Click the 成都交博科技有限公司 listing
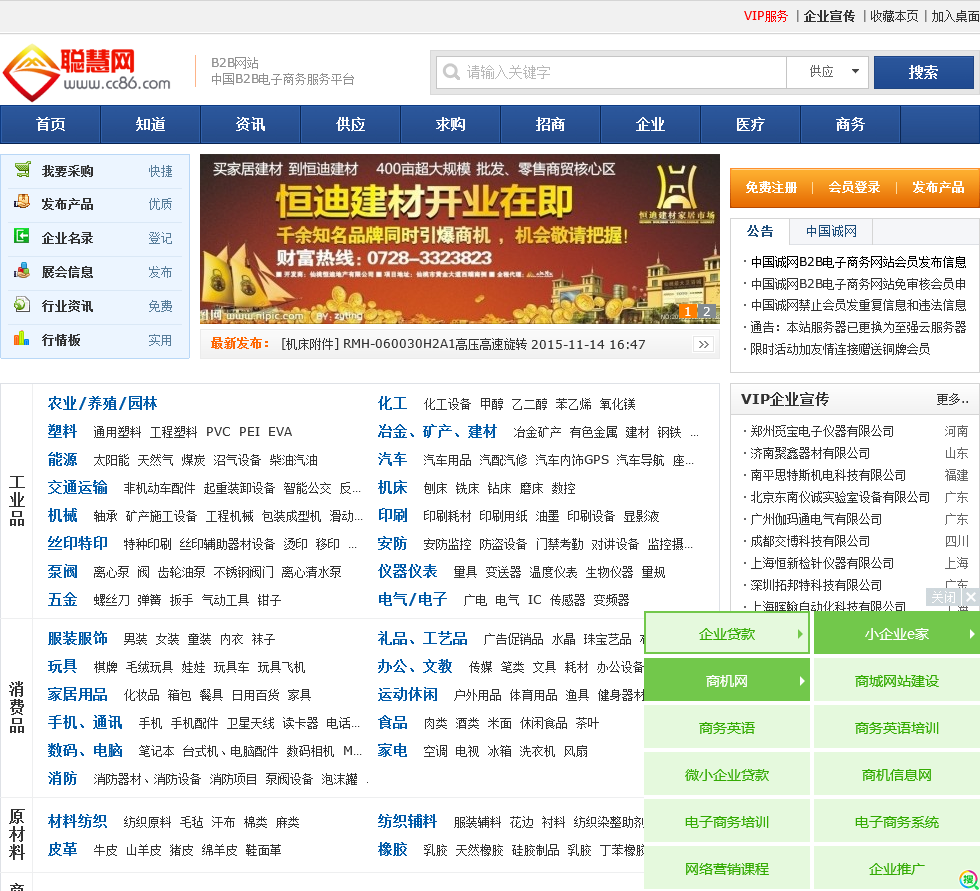980x891 pixels. click(810, 541)
